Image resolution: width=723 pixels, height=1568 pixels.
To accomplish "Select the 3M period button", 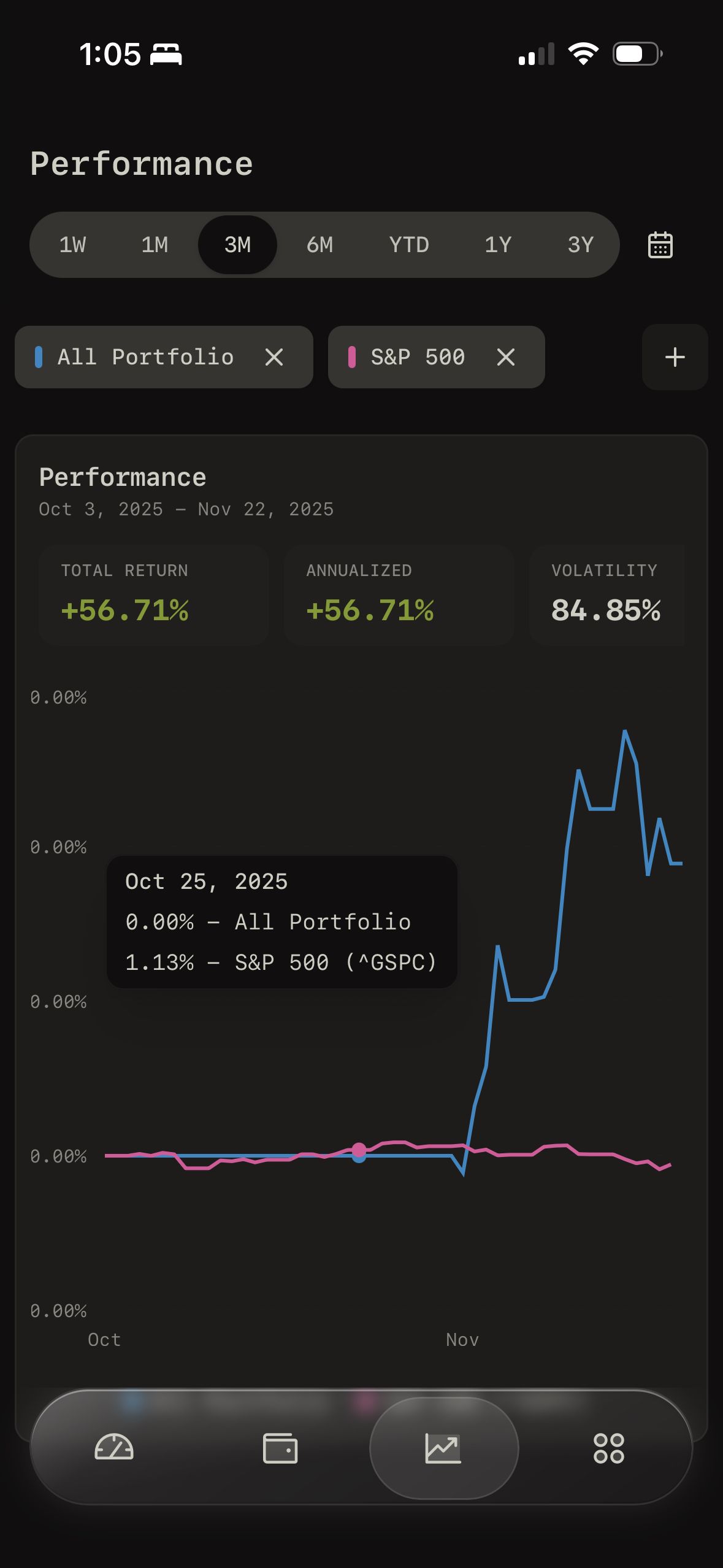I will point(237,244).
